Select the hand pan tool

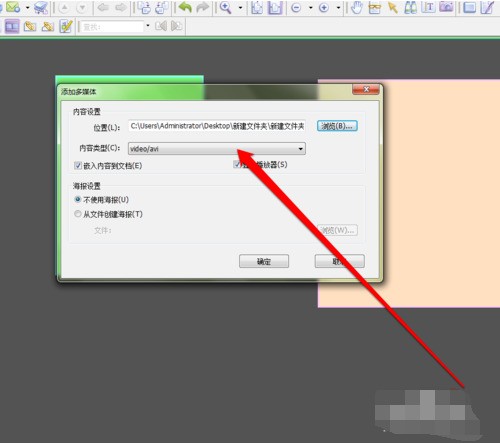point(357,7)
